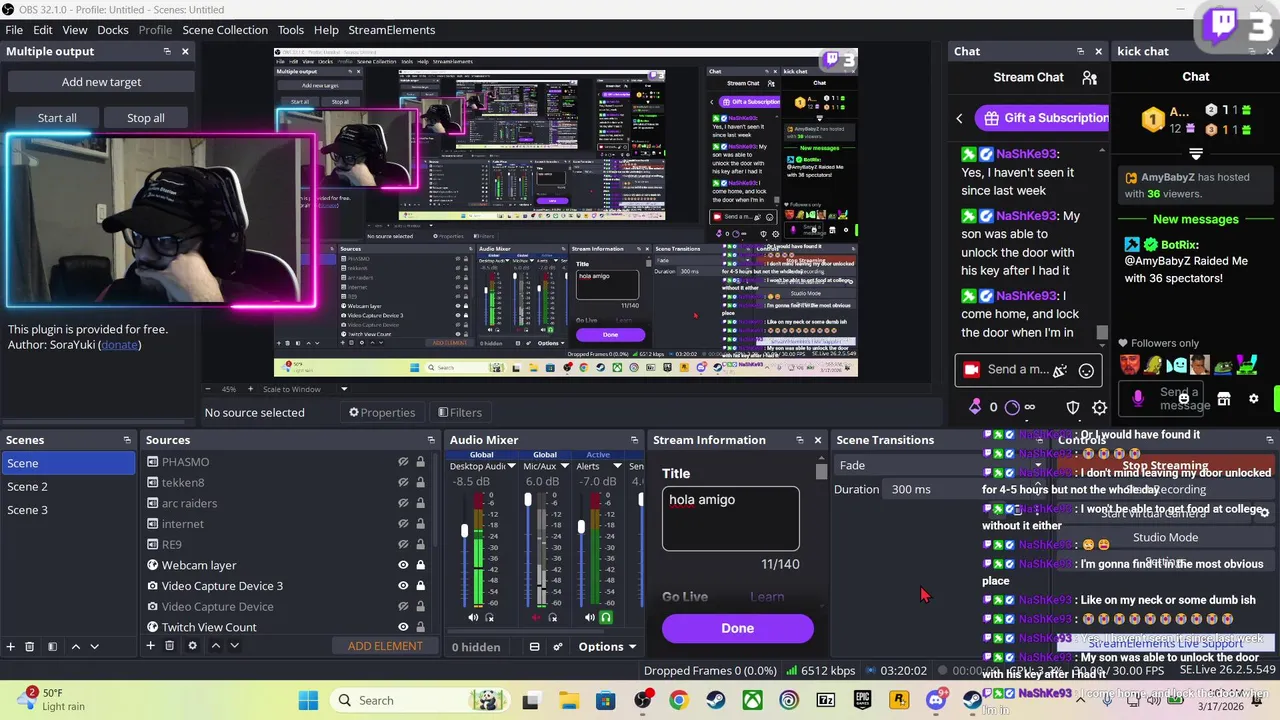This screenshot has width=1280, height=720.
Task: Open source properties gear in Sources toolbar
Action: [193, 646]
